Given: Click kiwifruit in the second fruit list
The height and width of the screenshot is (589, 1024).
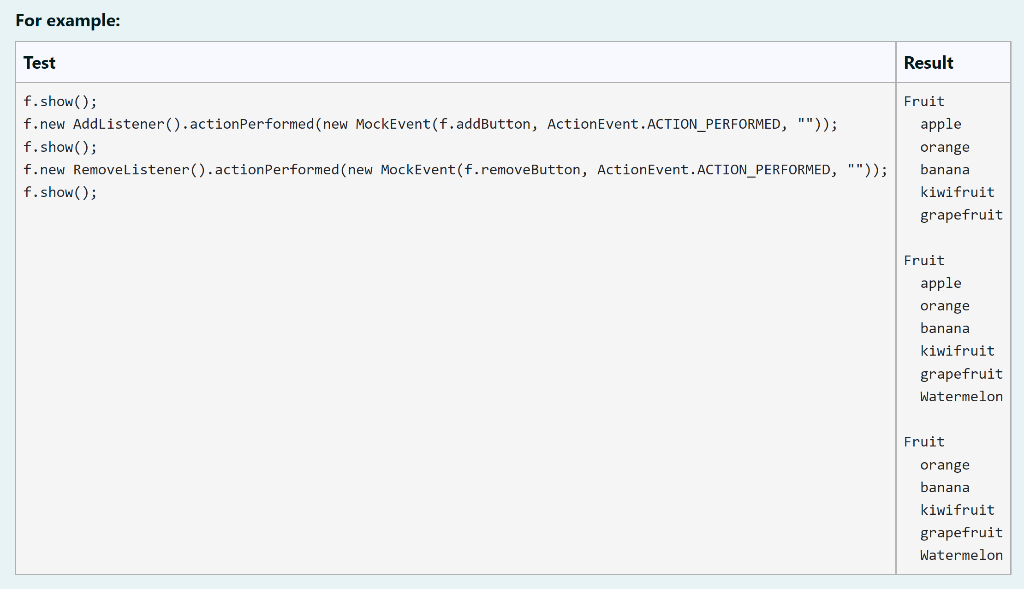Looking at the screenshot, I should tap(957, 350).
